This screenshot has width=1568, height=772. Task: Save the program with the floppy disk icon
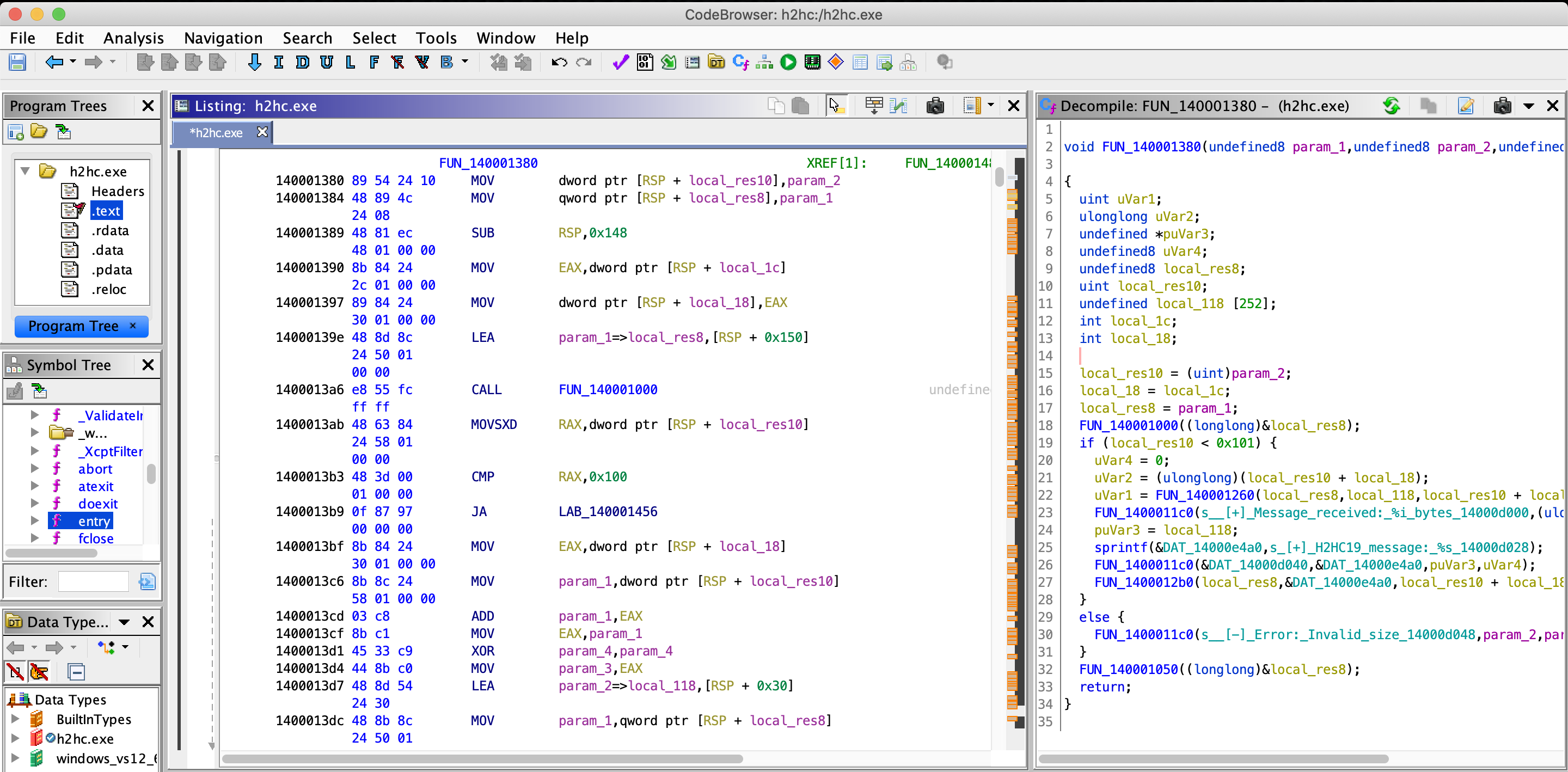tap(17, 62)
